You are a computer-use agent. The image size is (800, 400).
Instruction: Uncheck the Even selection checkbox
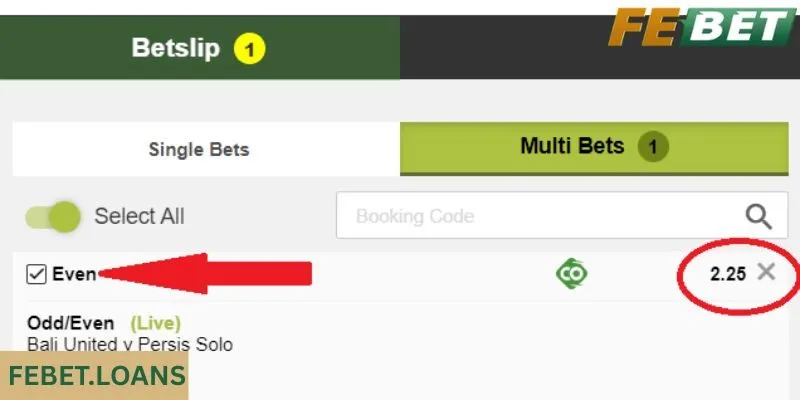36,274
